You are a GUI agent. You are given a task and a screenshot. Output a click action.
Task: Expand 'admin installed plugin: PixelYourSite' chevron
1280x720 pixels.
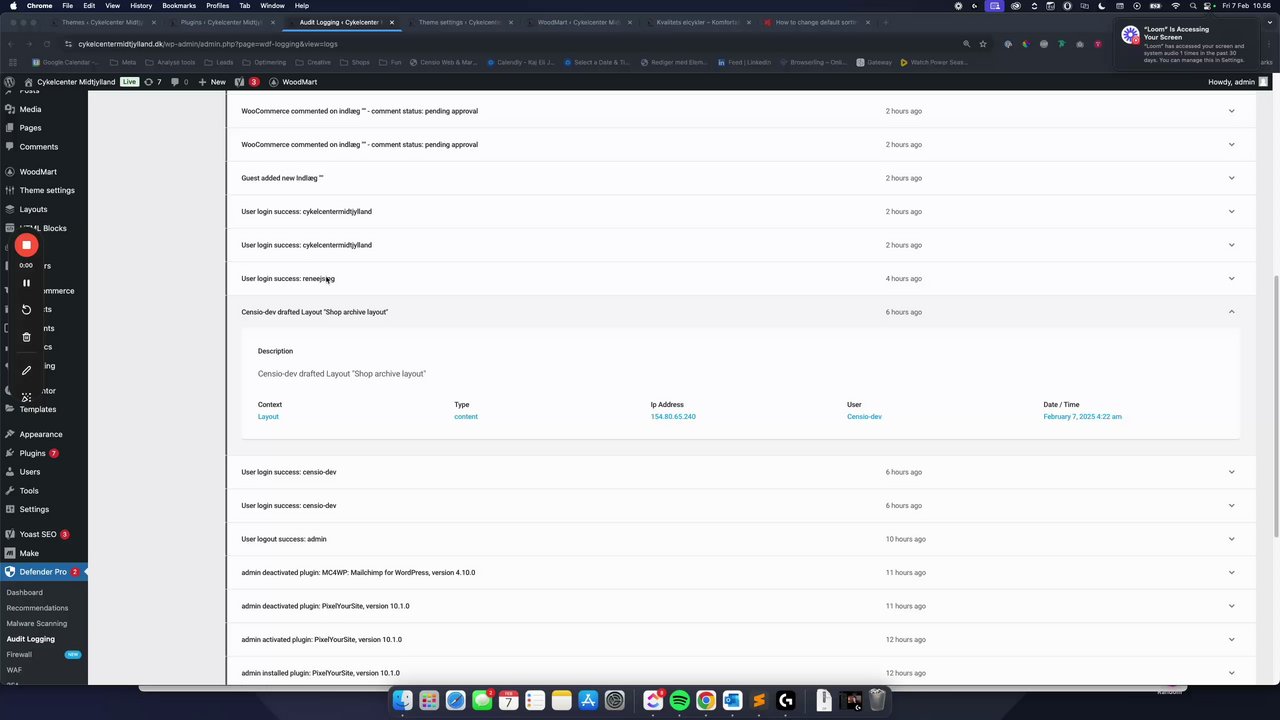1231,673
